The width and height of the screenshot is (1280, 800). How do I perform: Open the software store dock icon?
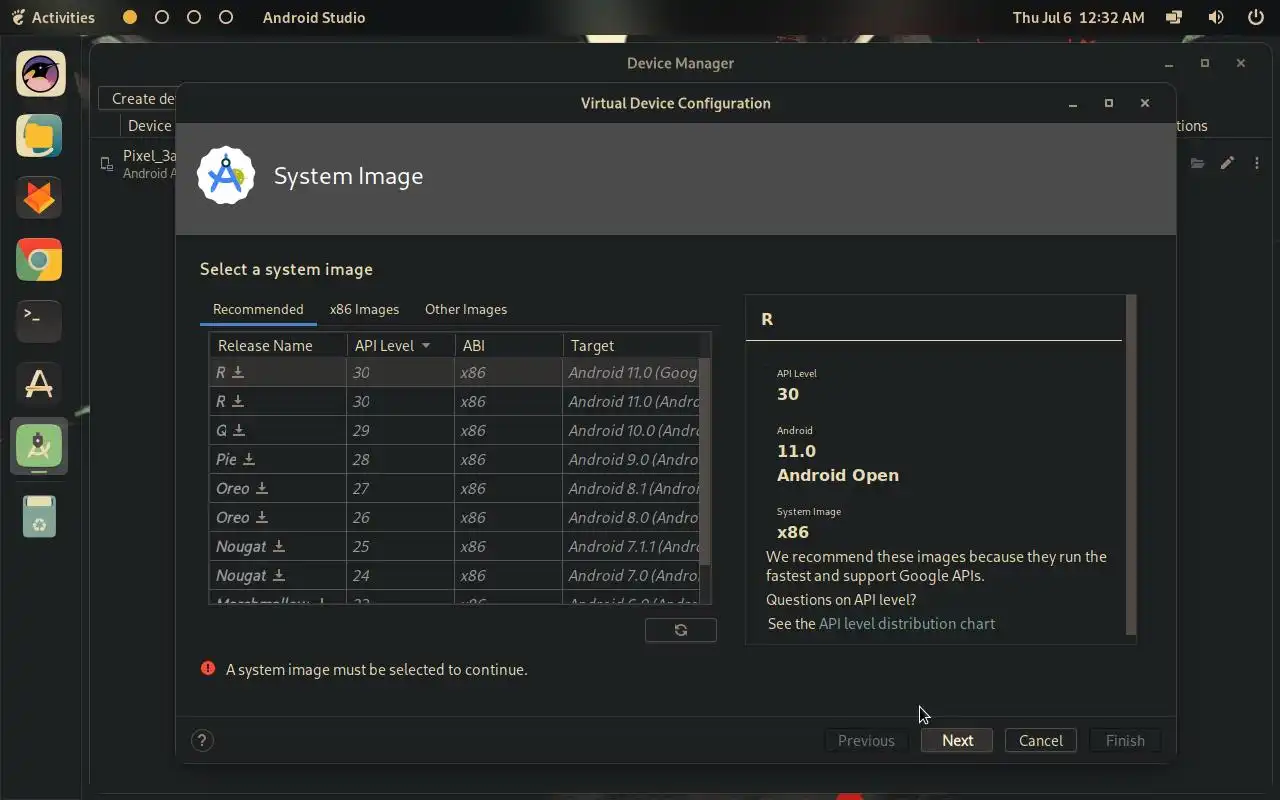tap(39, 384)
